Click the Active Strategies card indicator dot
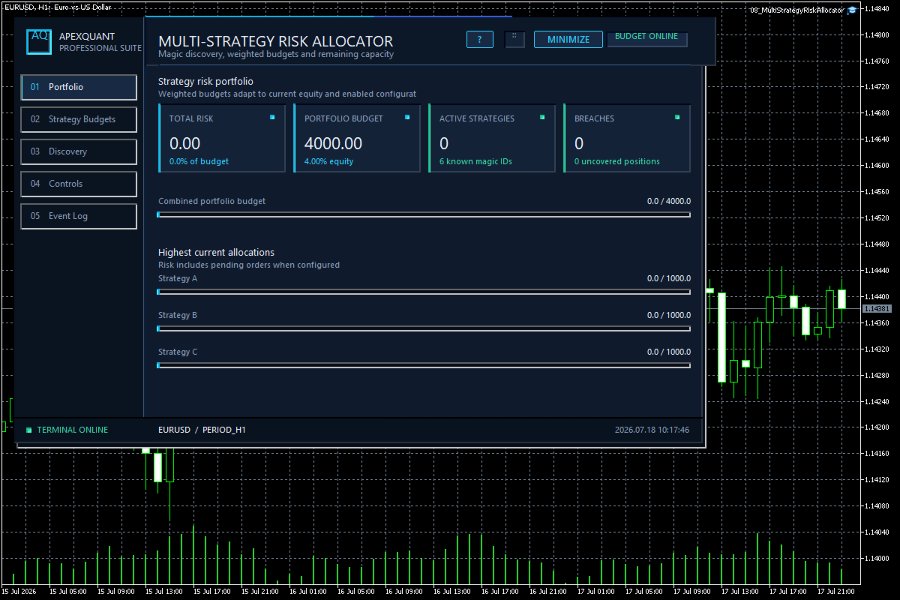The height and width of the screenshot is (600, 900). coord(542,117)
